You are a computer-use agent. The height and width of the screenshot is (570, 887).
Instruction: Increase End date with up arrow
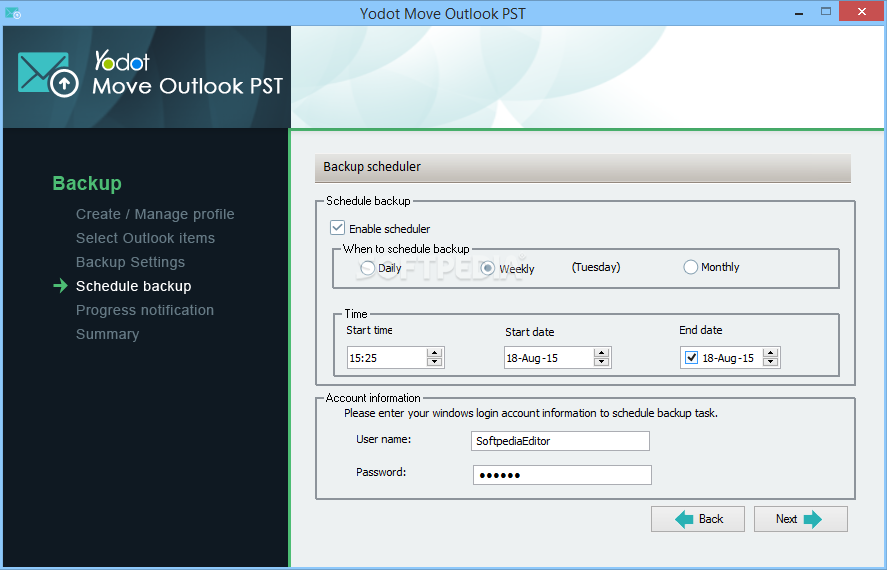[770, 353]
